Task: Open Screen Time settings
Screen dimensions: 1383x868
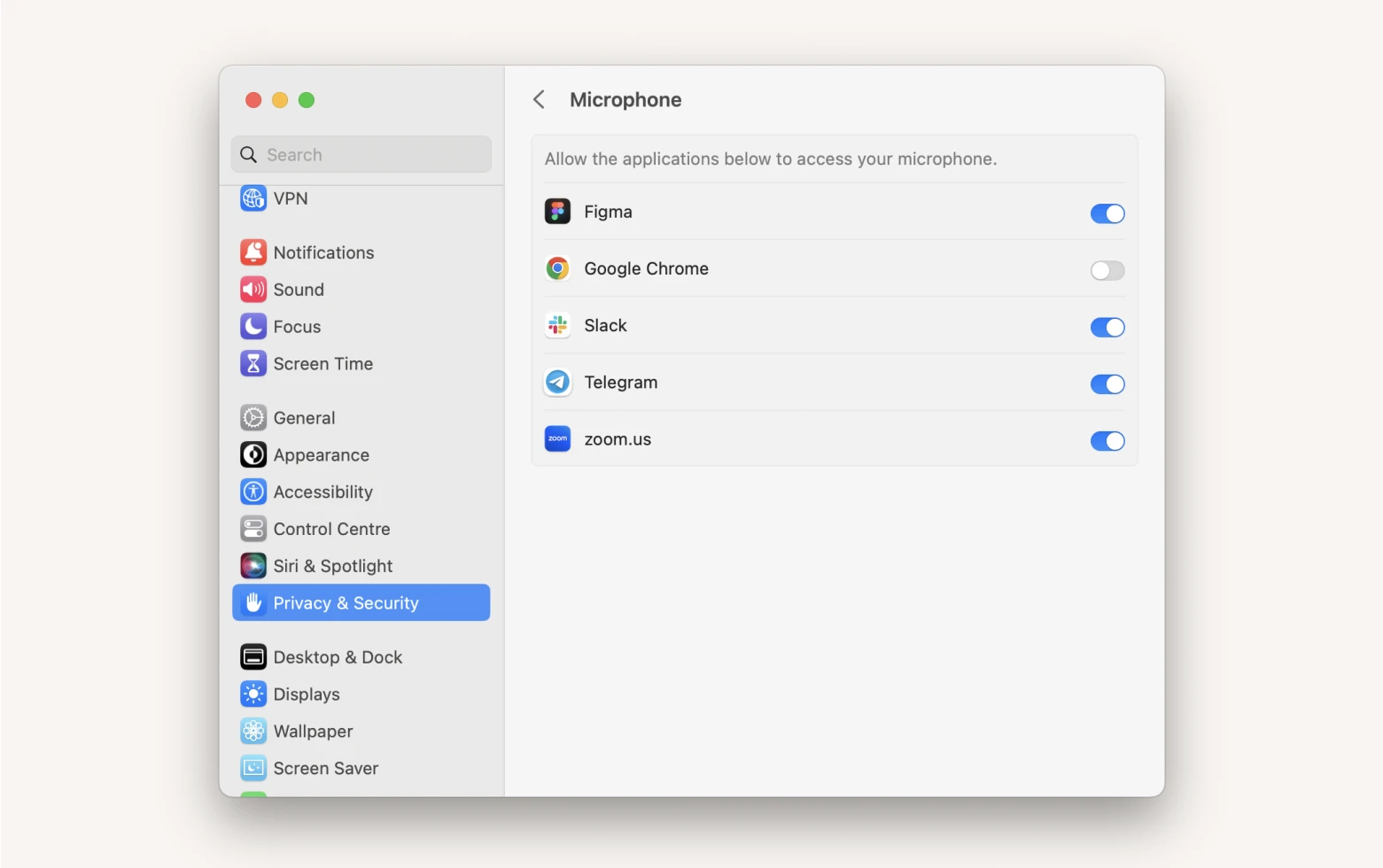Action: tap(361, 364)
